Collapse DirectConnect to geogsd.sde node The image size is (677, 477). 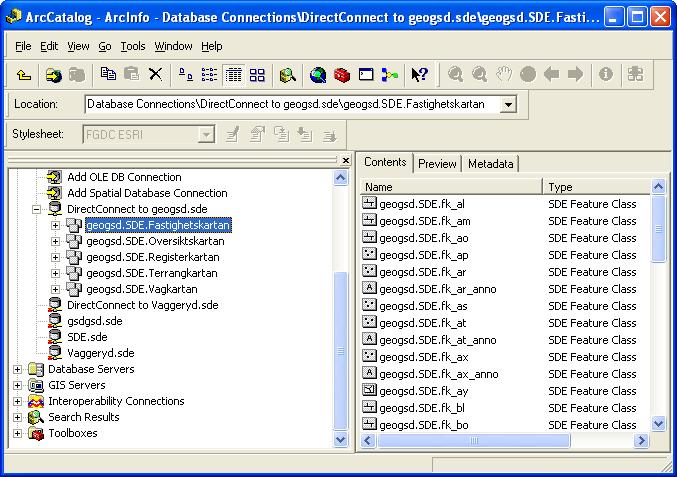(36, 209)
